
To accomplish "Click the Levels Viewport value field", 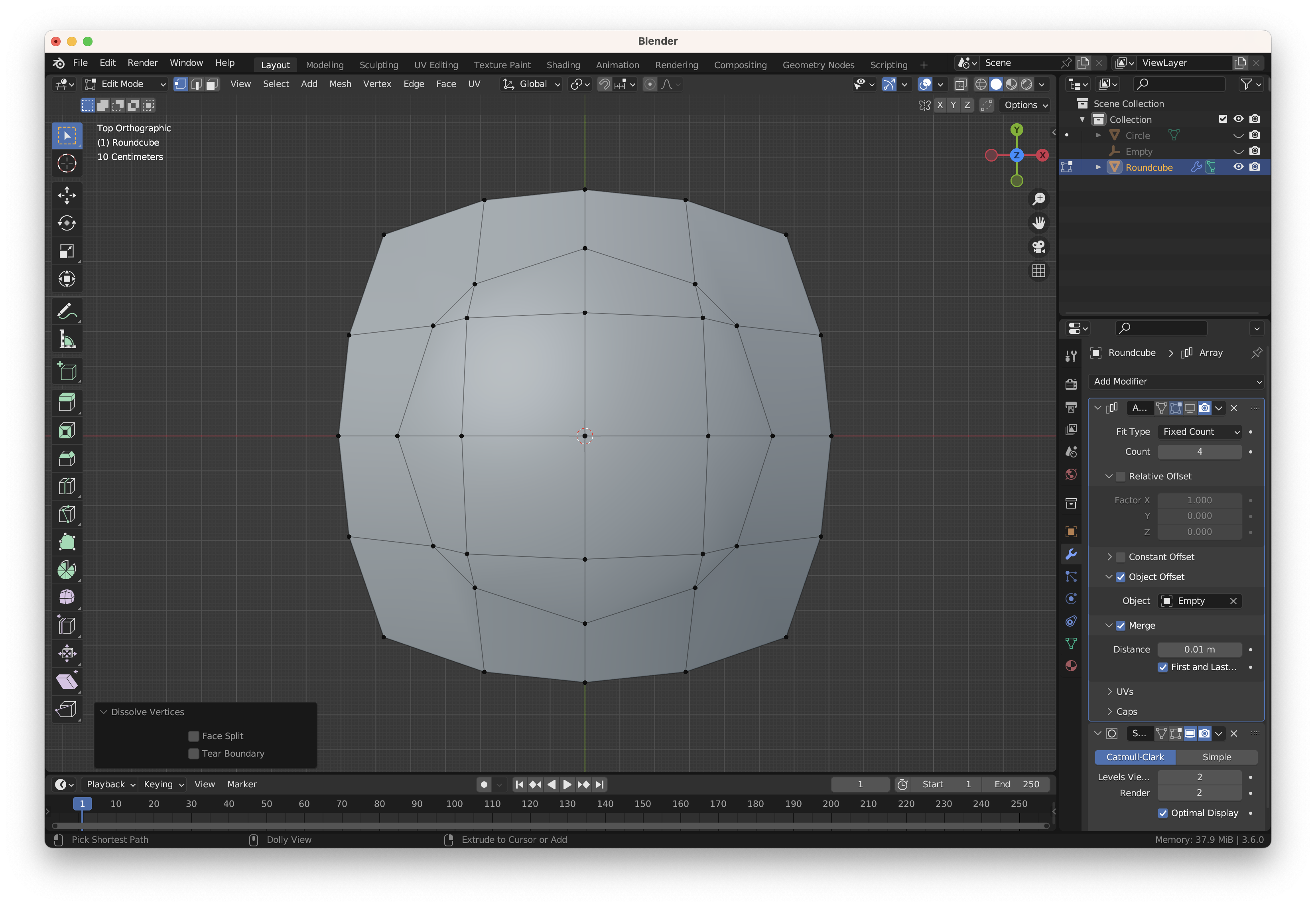I will click(1200, 777).
